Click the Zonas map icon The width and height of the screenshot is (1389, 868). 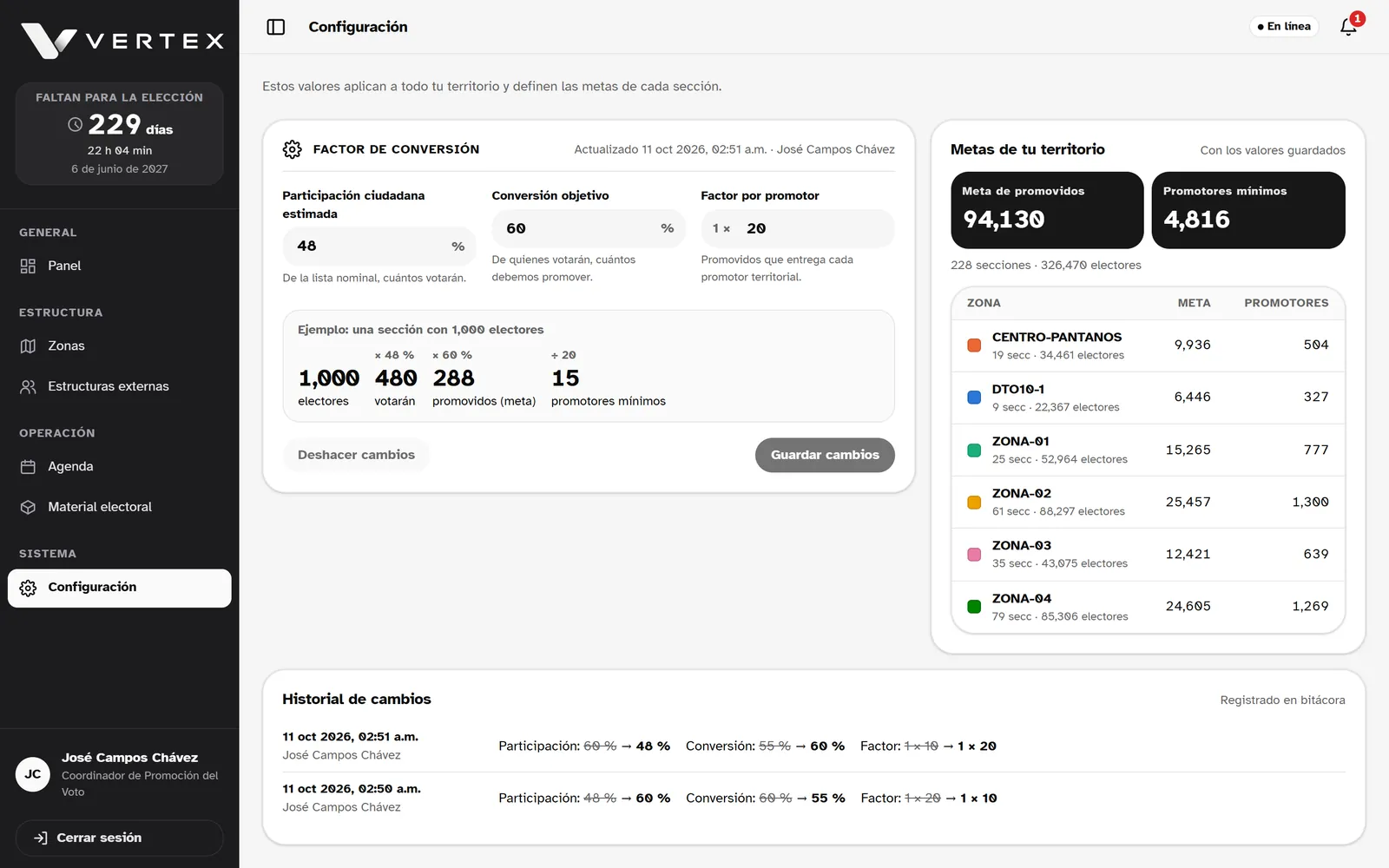pos(28,345)
